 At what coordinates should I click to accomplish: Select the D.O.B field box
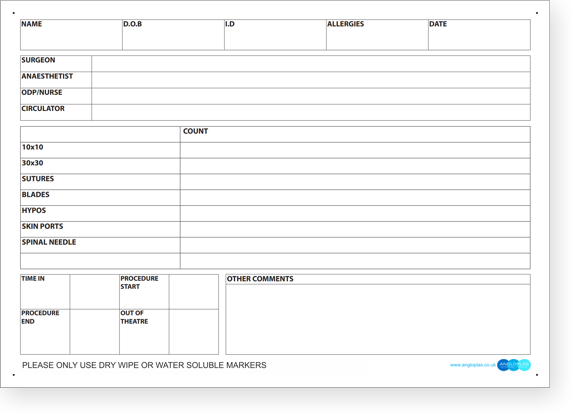173,35
